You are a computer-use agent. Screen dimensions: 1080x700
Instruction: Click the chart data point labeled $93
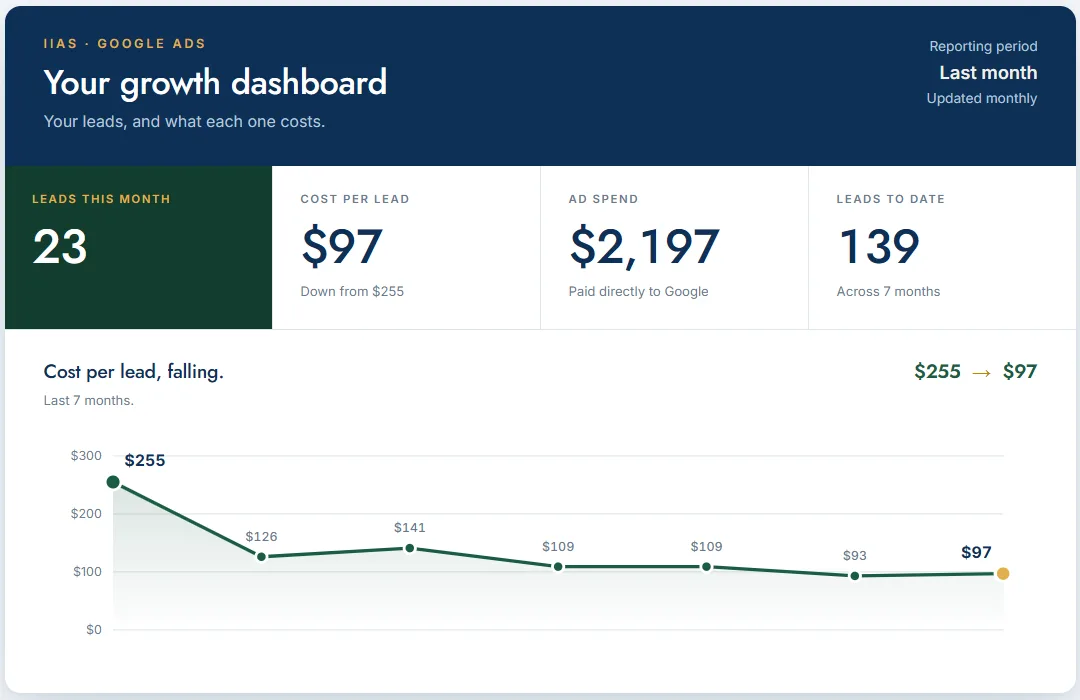click(x=855, y=576)
